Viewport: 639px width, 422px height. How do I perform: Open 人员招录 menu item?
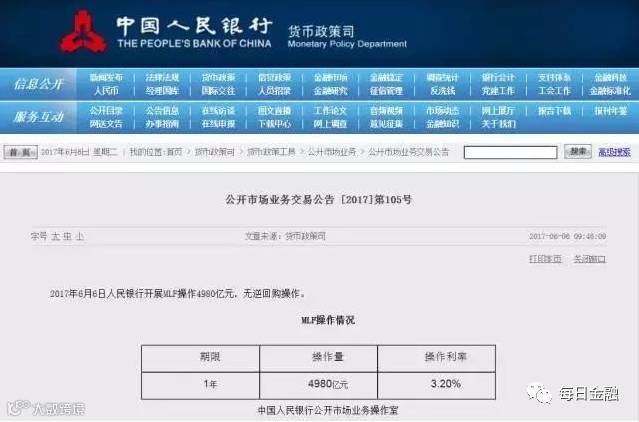pos(274,91)
